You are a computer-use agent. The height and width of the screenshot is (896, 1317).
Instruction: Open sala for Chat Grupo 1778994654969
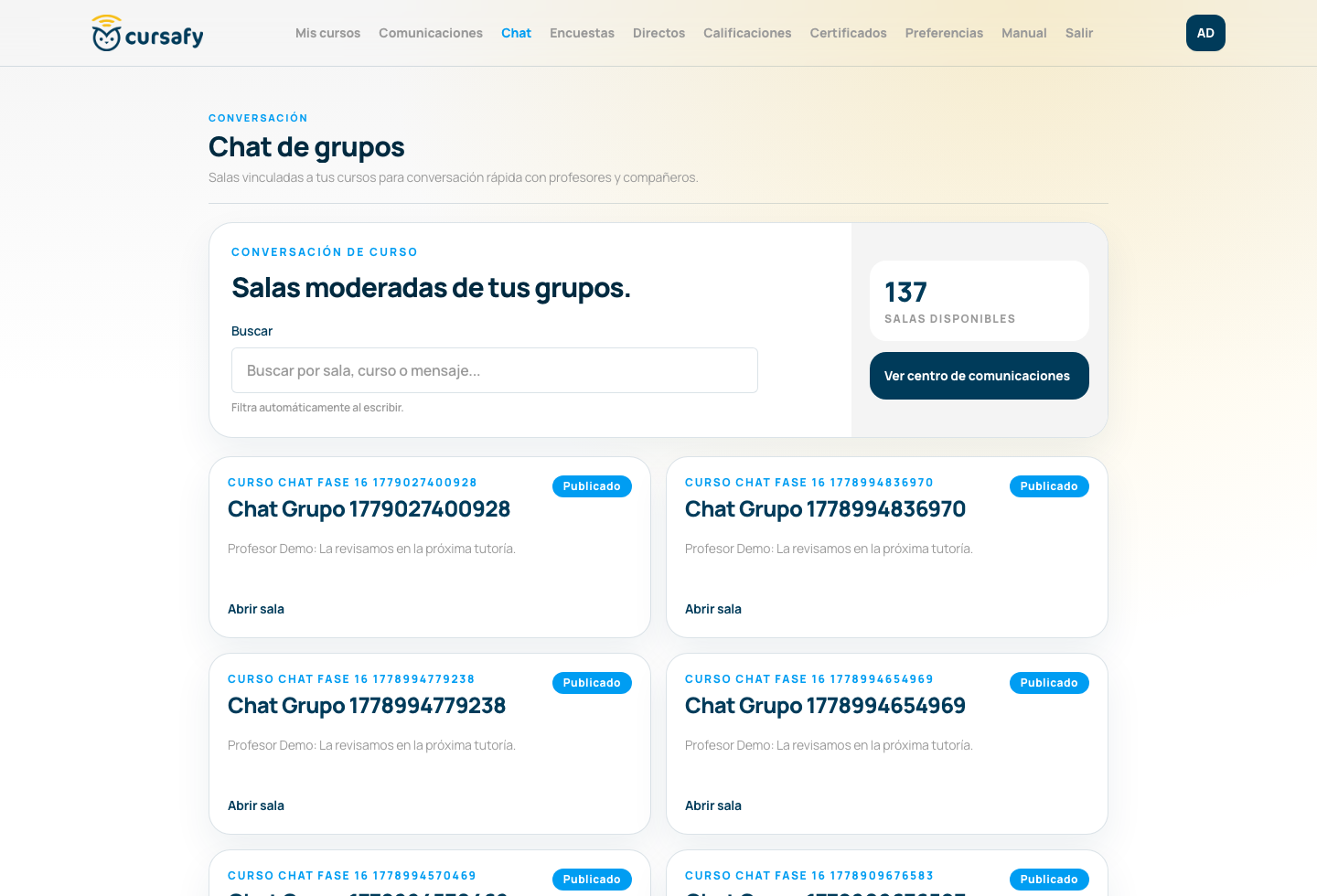[x=713, y=805]
